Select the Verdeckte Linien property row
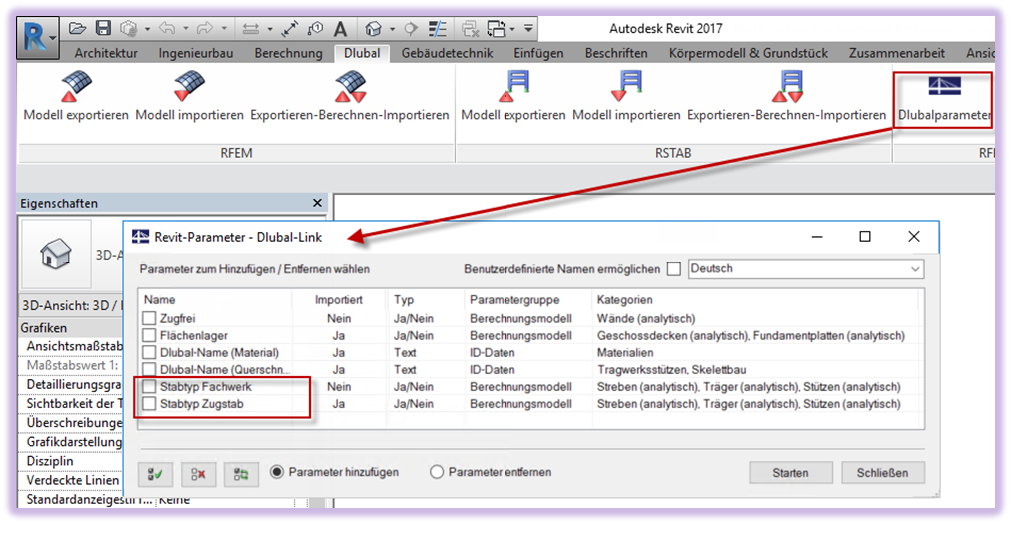 tap(71, 481)
